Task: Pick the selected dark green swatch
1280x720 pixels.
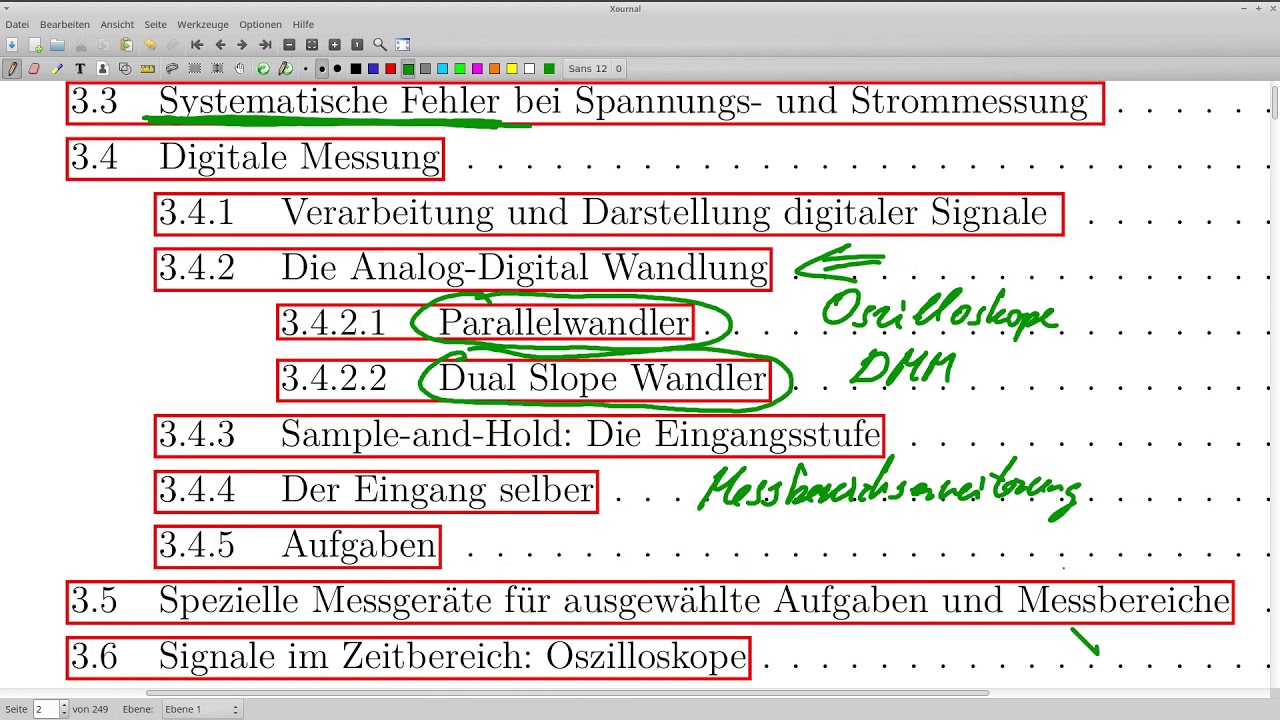Action: point(408,69)
